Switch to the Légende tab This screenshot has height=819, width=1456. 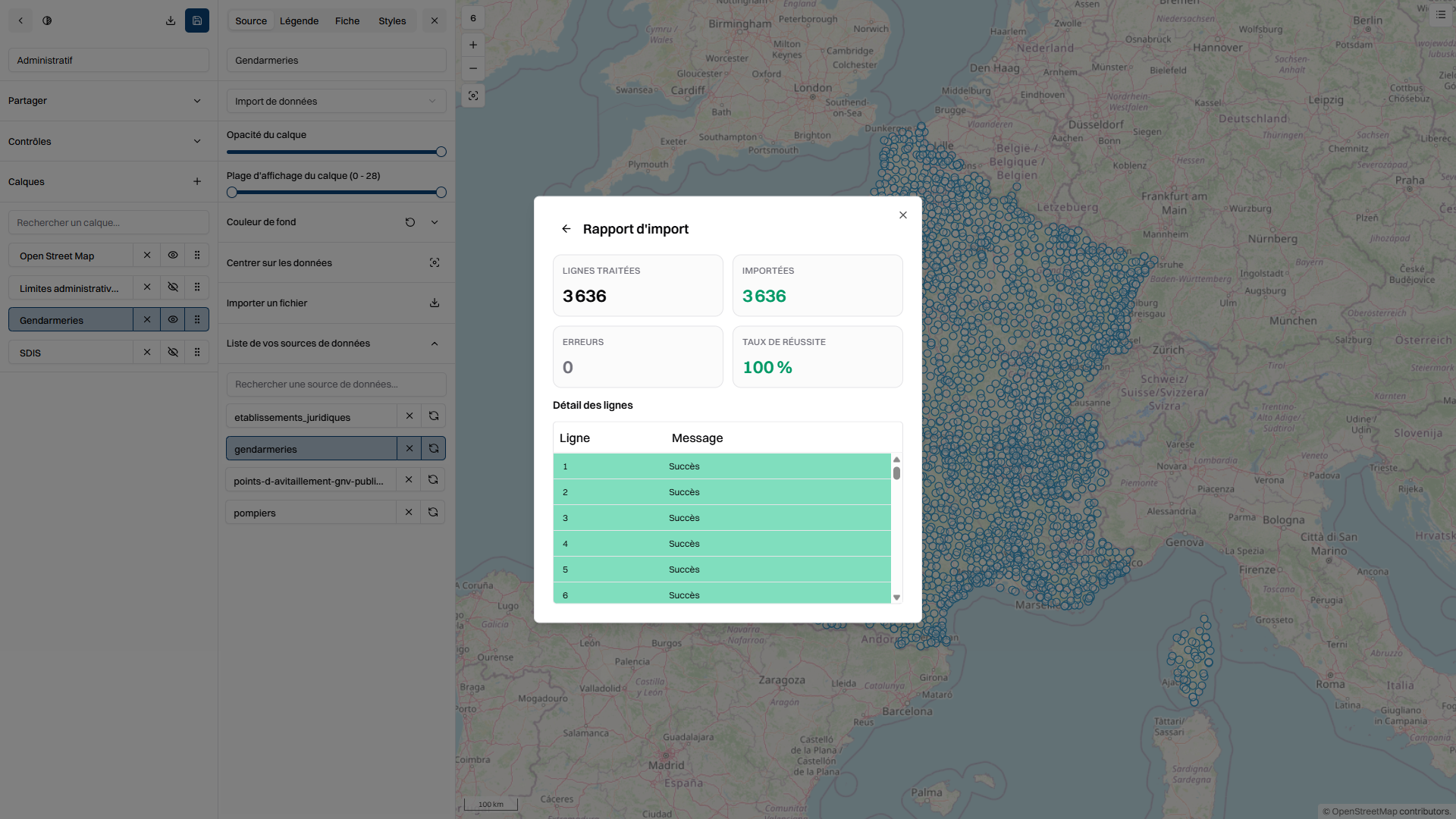click(x=299, y=20)
